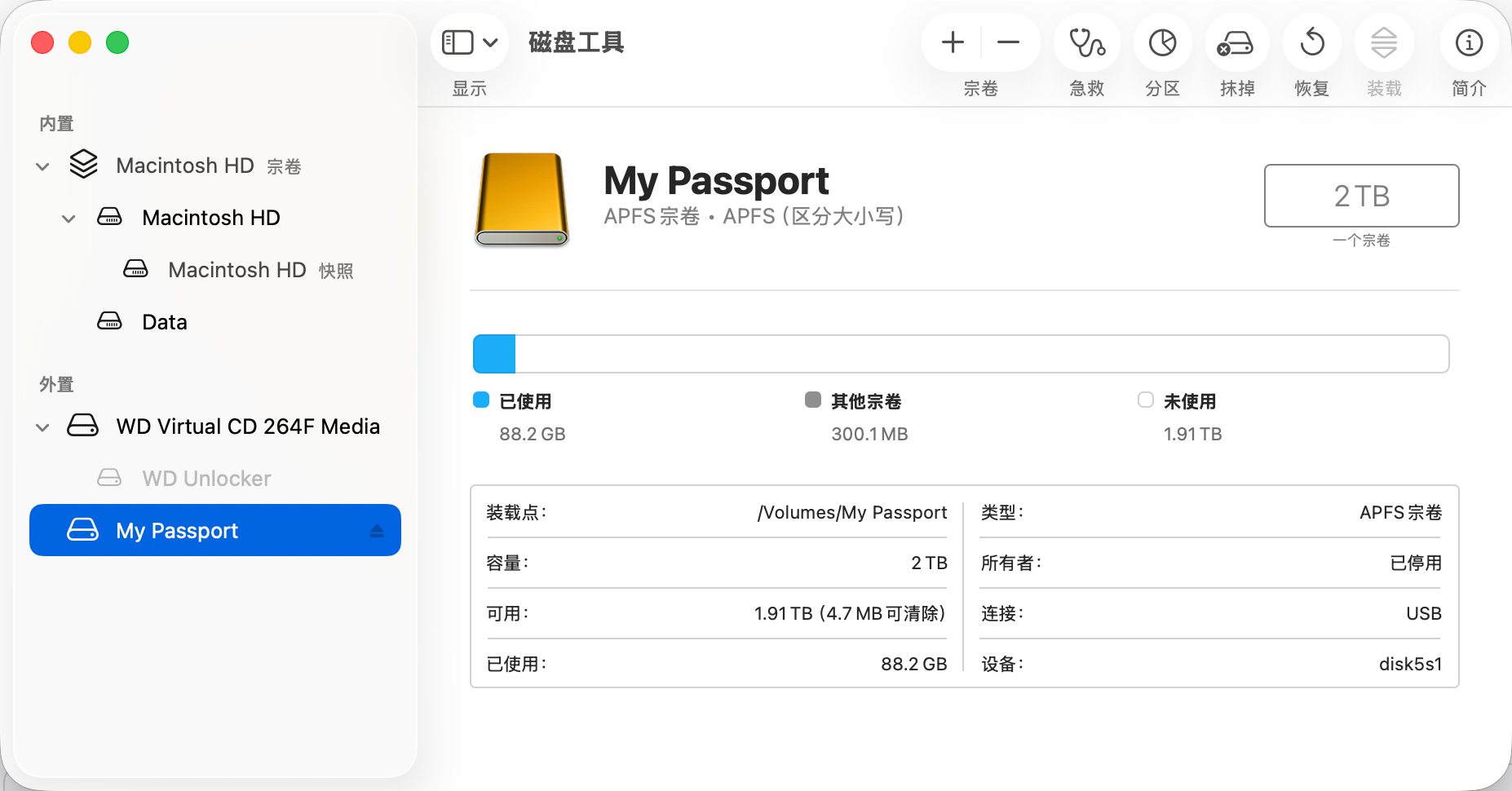The height and width of the screenshot is (791, 1512).
Task: Click the Mount (装载) toolbar icon
Action: [1384, 43]
